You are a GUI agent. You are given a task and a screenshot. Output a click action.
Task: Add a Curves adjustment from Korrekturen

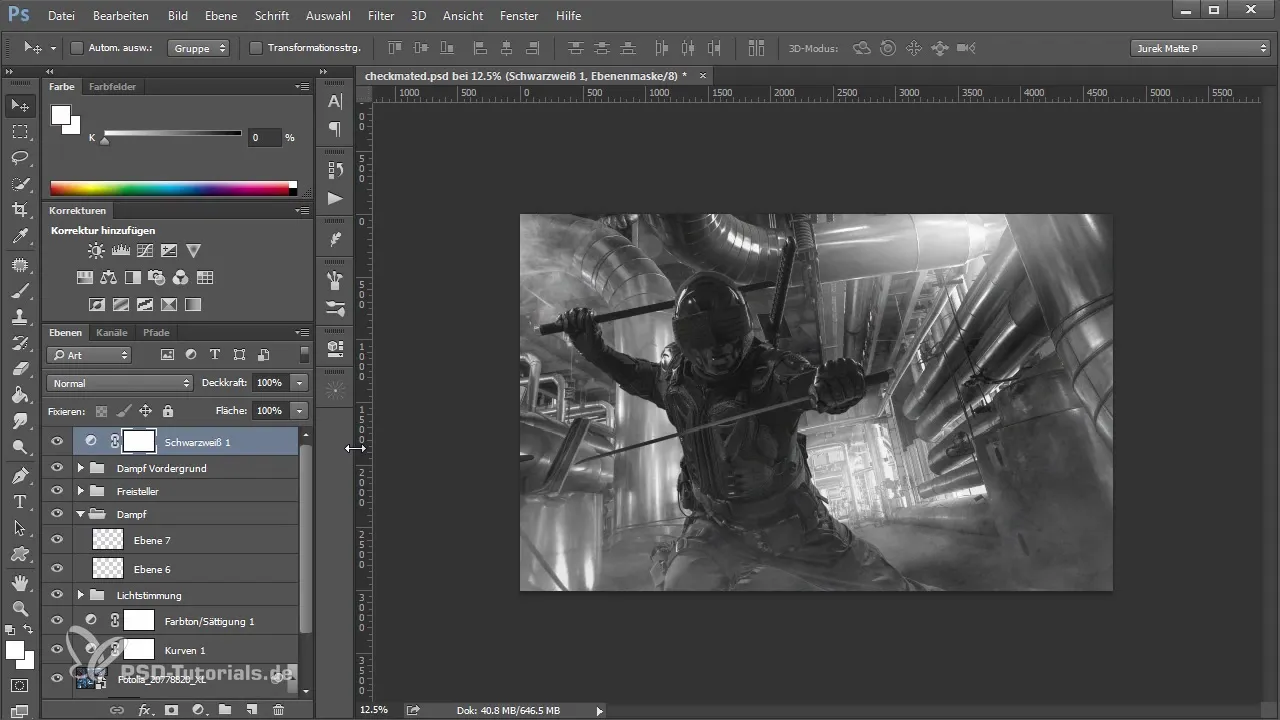(x=145, y=251)
